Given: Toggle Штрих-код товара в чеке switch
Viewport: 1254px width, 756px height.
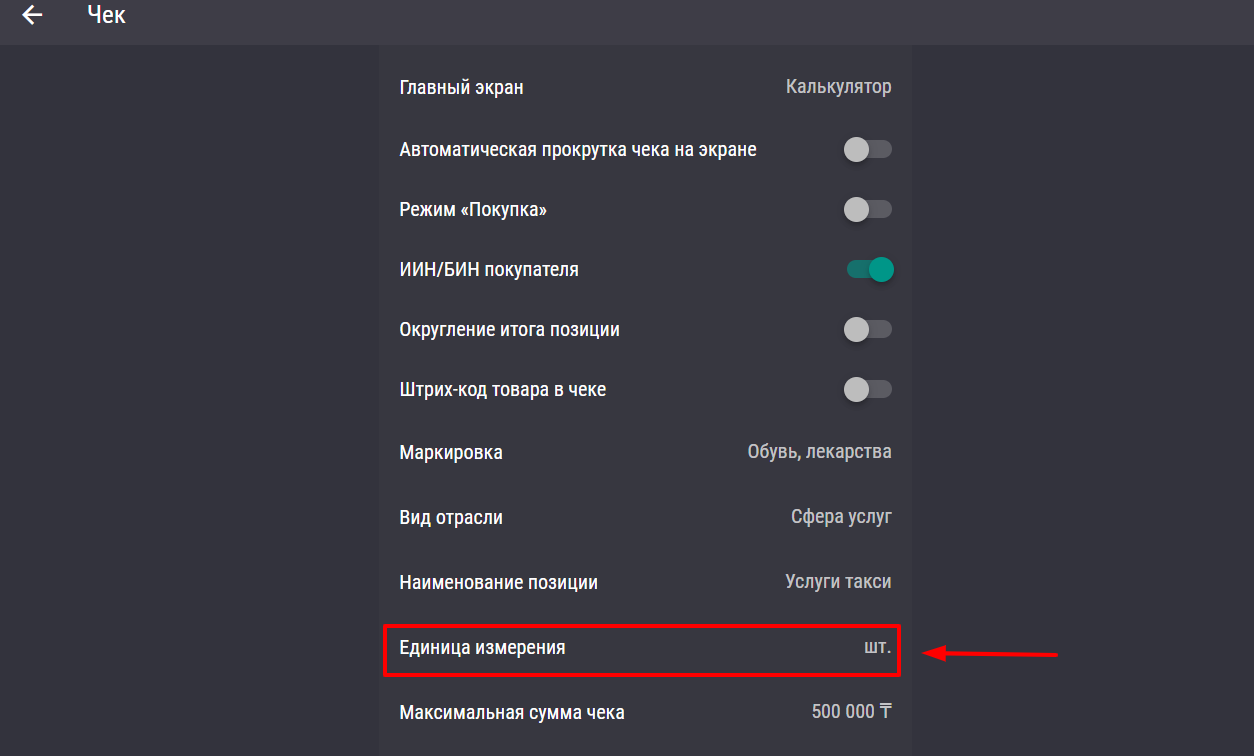Looking at the screenshot, I should pos(867,390).
